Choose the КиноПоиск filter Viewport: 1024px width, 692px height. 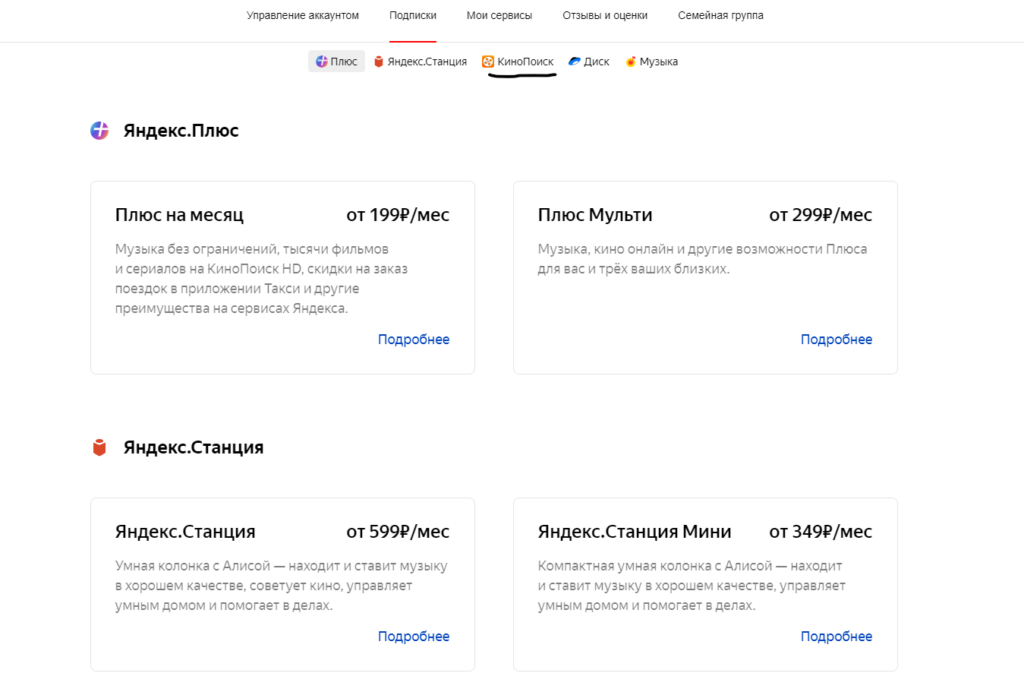point(518,61)
